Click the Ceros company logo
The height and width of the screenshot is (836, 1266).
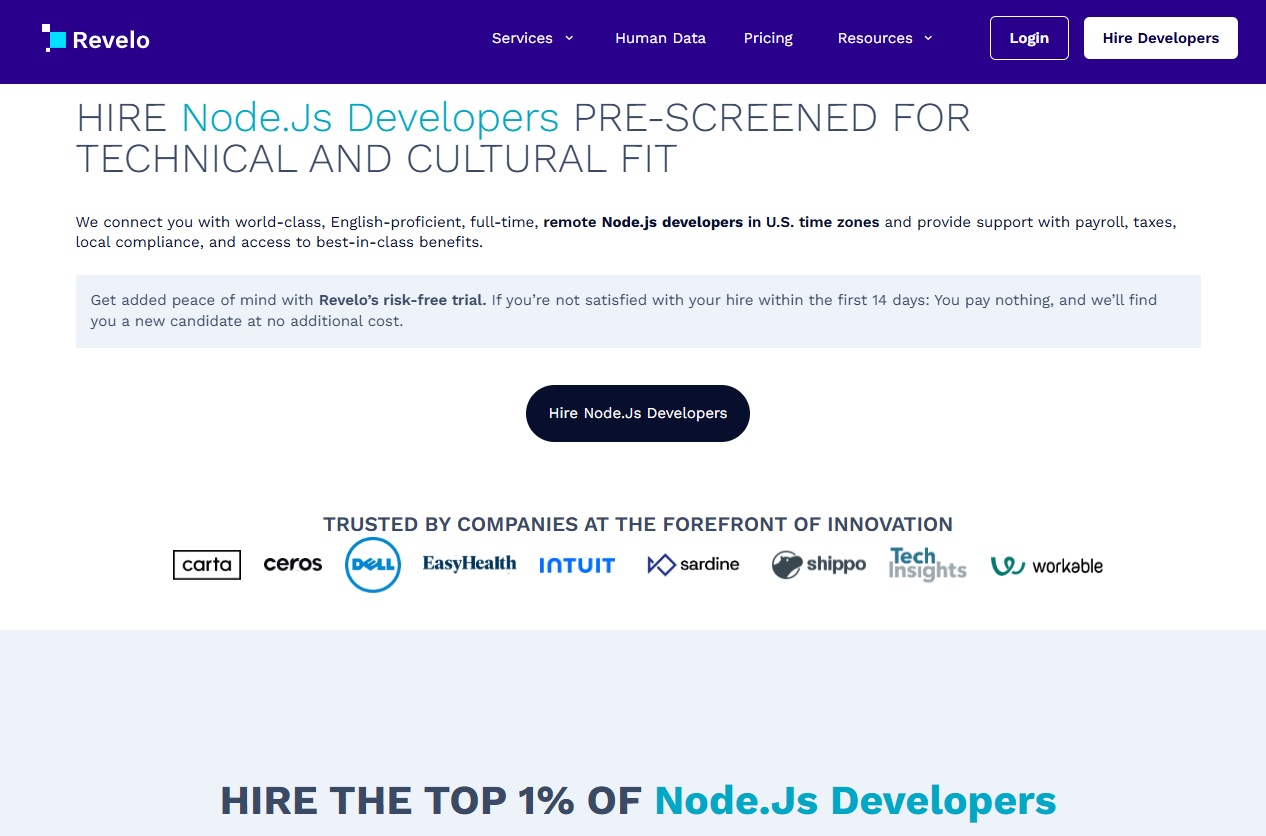(x=293, y=564)
